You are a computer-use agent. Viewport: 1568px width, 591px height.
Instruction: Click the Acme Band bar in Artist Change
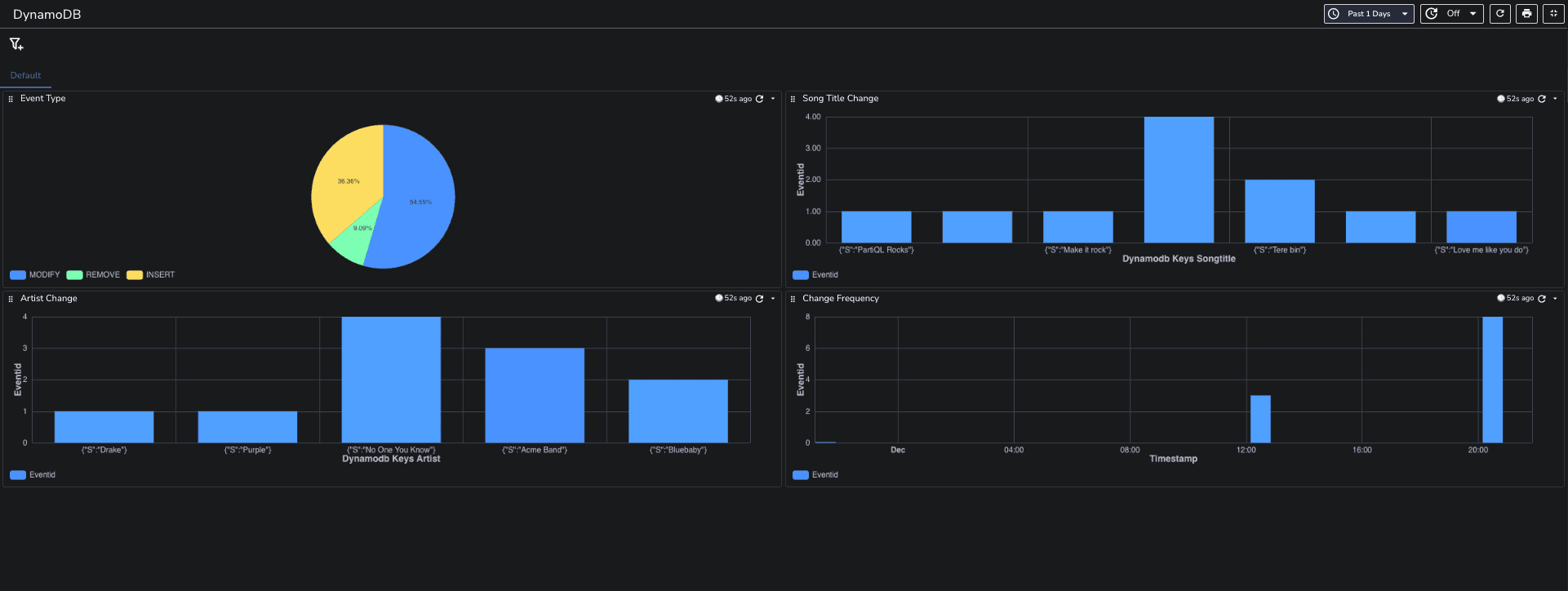(x=535, y=396)
